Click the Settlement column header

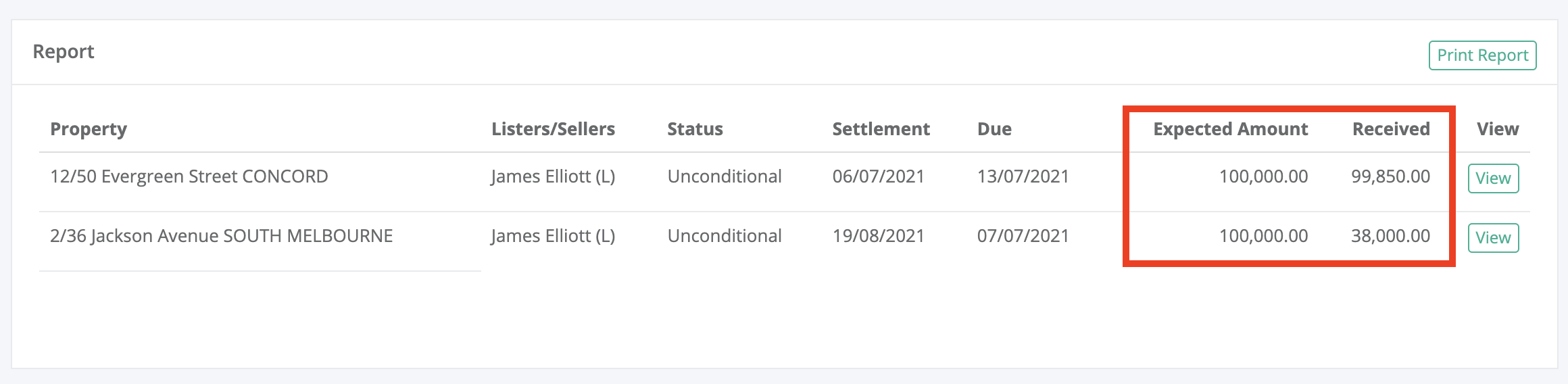tap(881, 129)
